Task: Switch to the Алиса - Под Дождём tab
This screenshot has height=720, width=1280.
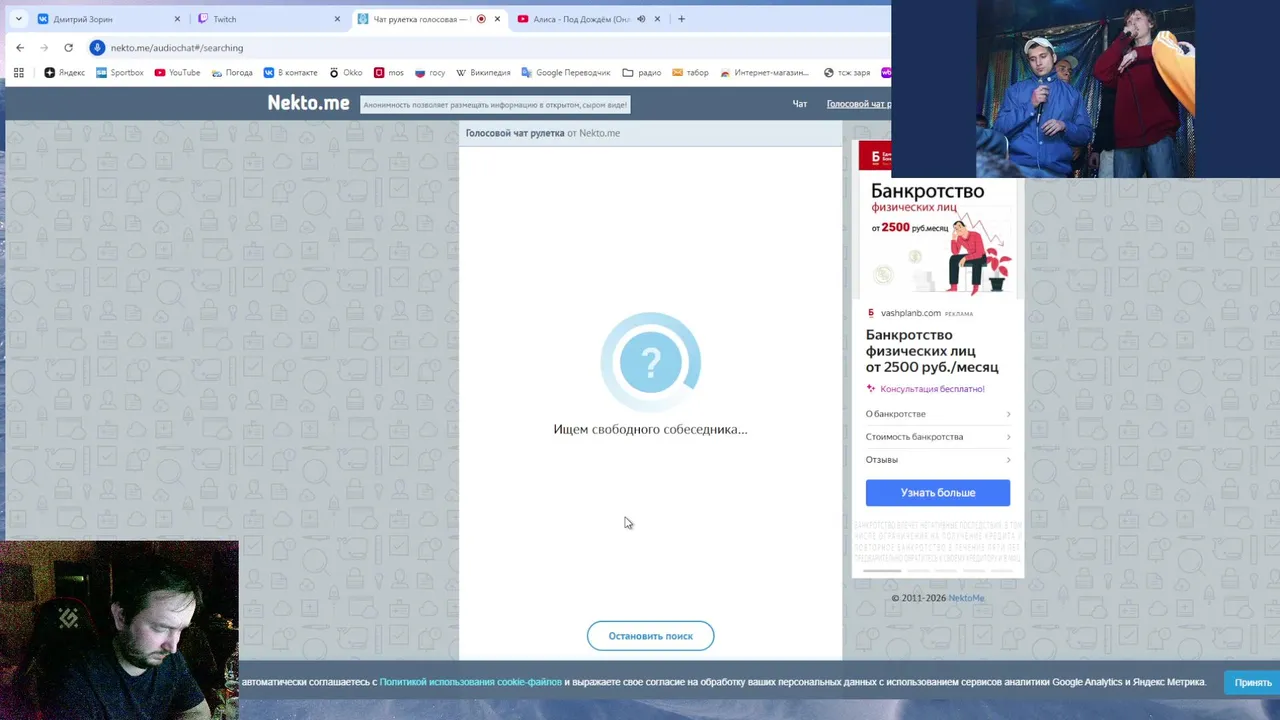Action: click(590, 19)
